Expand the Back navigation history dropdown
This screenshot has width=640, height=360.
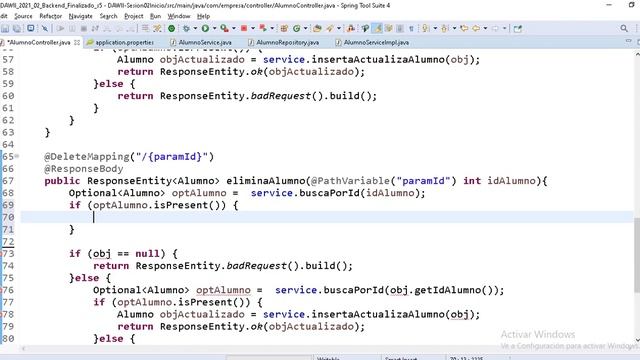pos(485,29)
